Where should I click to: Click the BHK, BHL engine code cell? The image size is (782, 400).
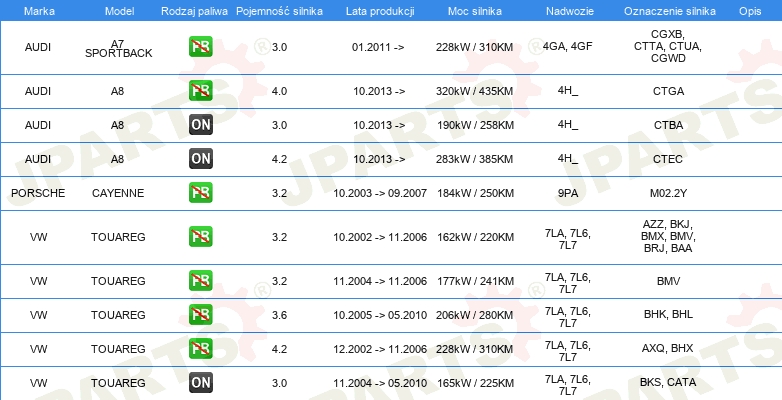coord(668,314)
